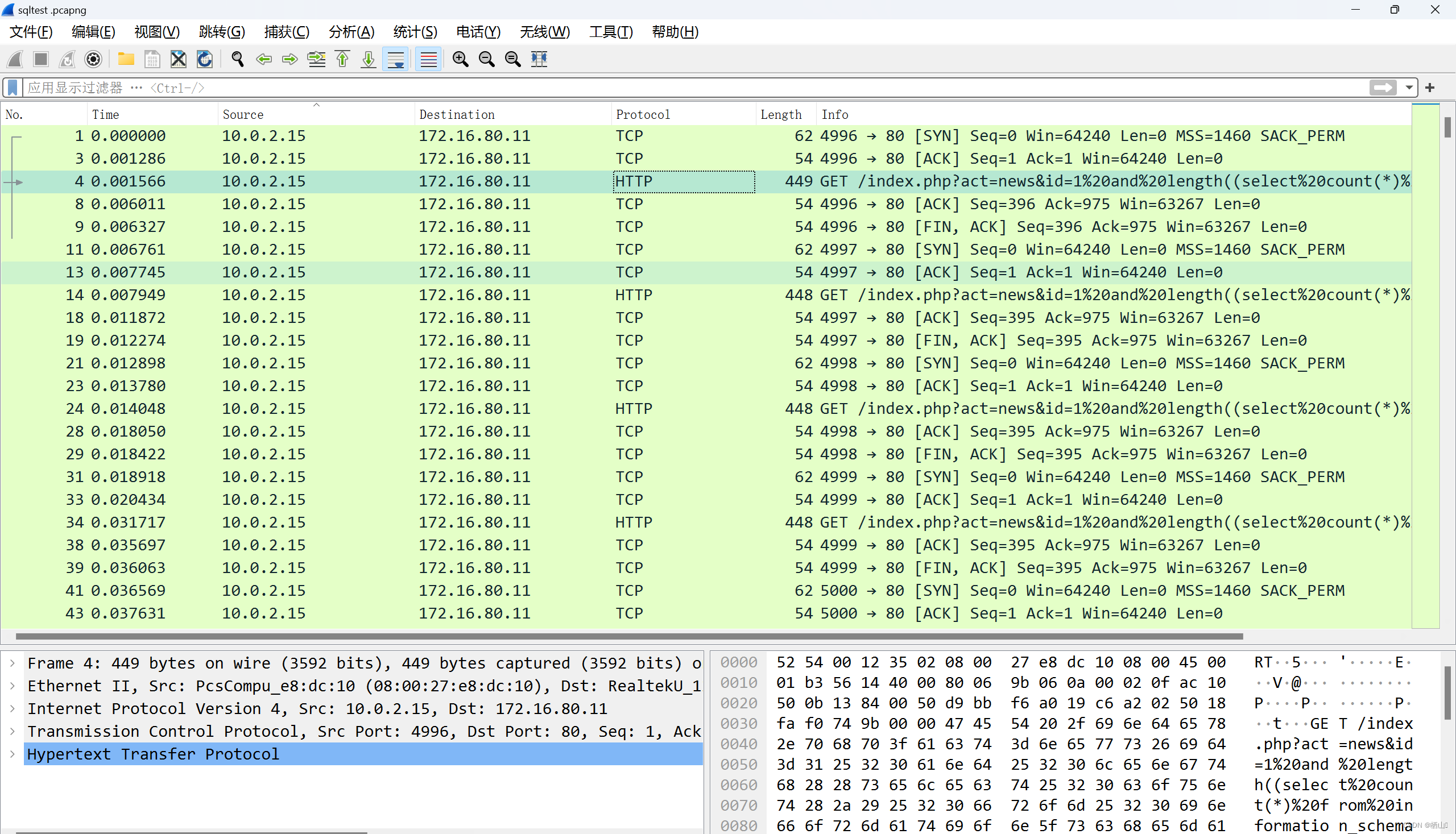Screen dimensions: 1456x834
Task: Open the 统计(S) menu
Action: [x=415, y=32]
